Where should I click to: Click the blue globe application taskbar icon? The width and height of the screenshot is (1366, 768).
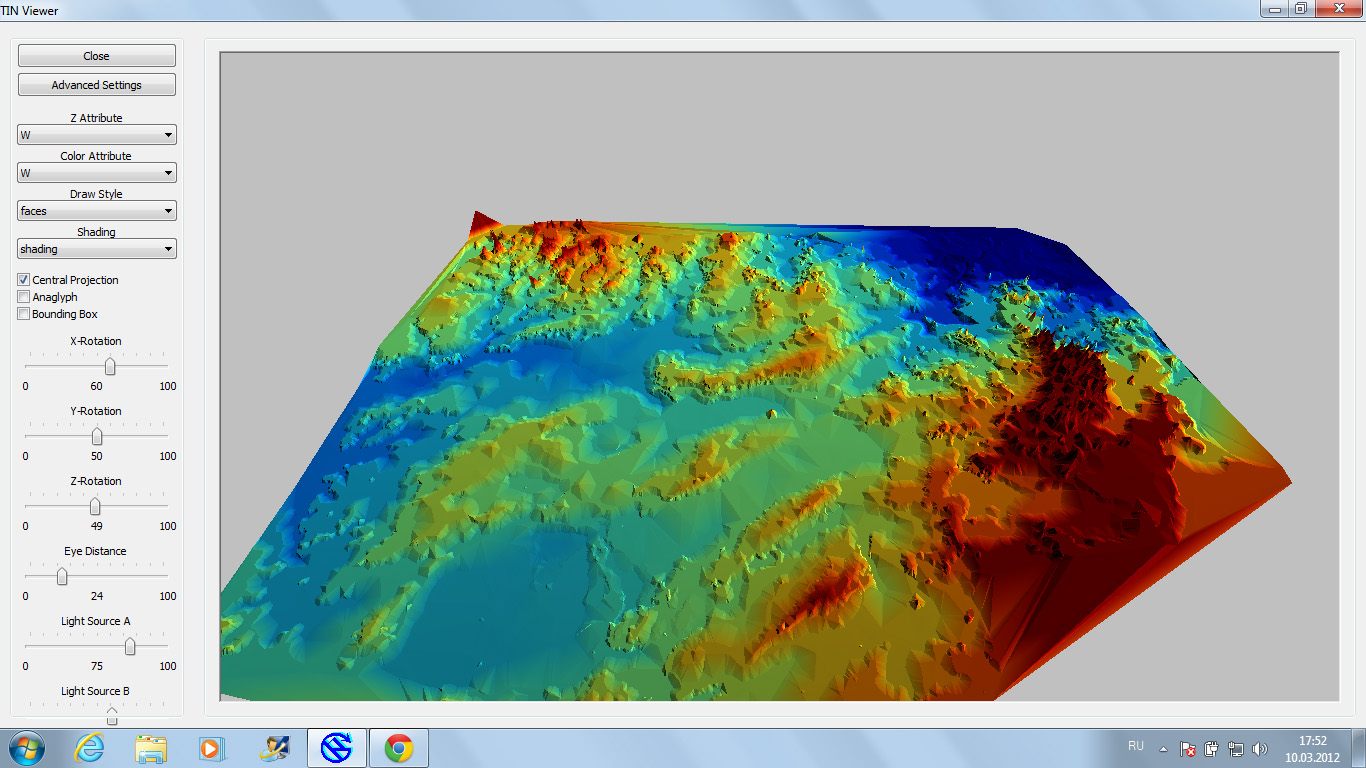[x=336, y=748]
